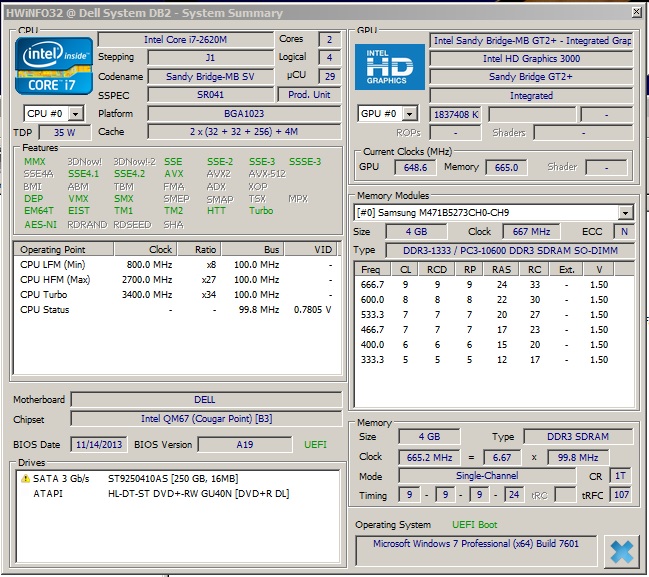This screenshot has width=649, height=577.
Task: Click the GPU memory clock 665.0 value
Action: click(x=506, y=168)
